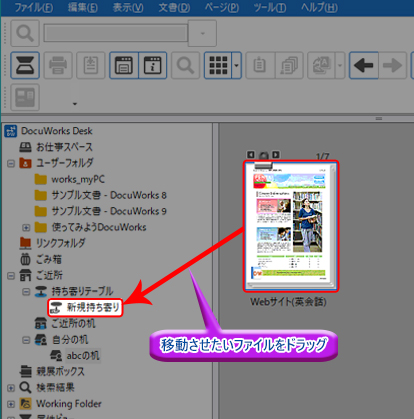This screenshot has height=419, width=414.
Task: Collapse the ユーザーフォルダ tree node
Action: coord(11,163)
